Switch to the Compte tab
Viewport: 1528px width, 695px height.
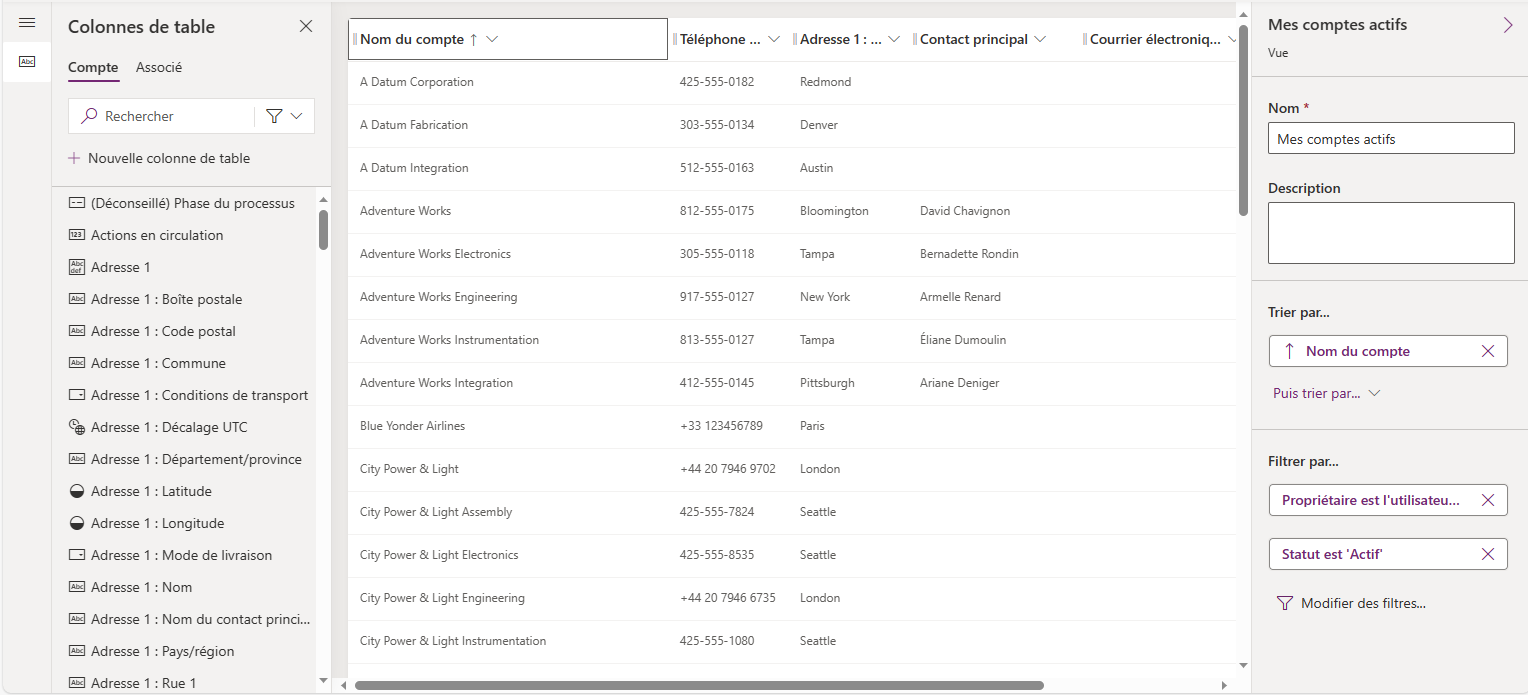pyautogui.click(x=93, y=67)
